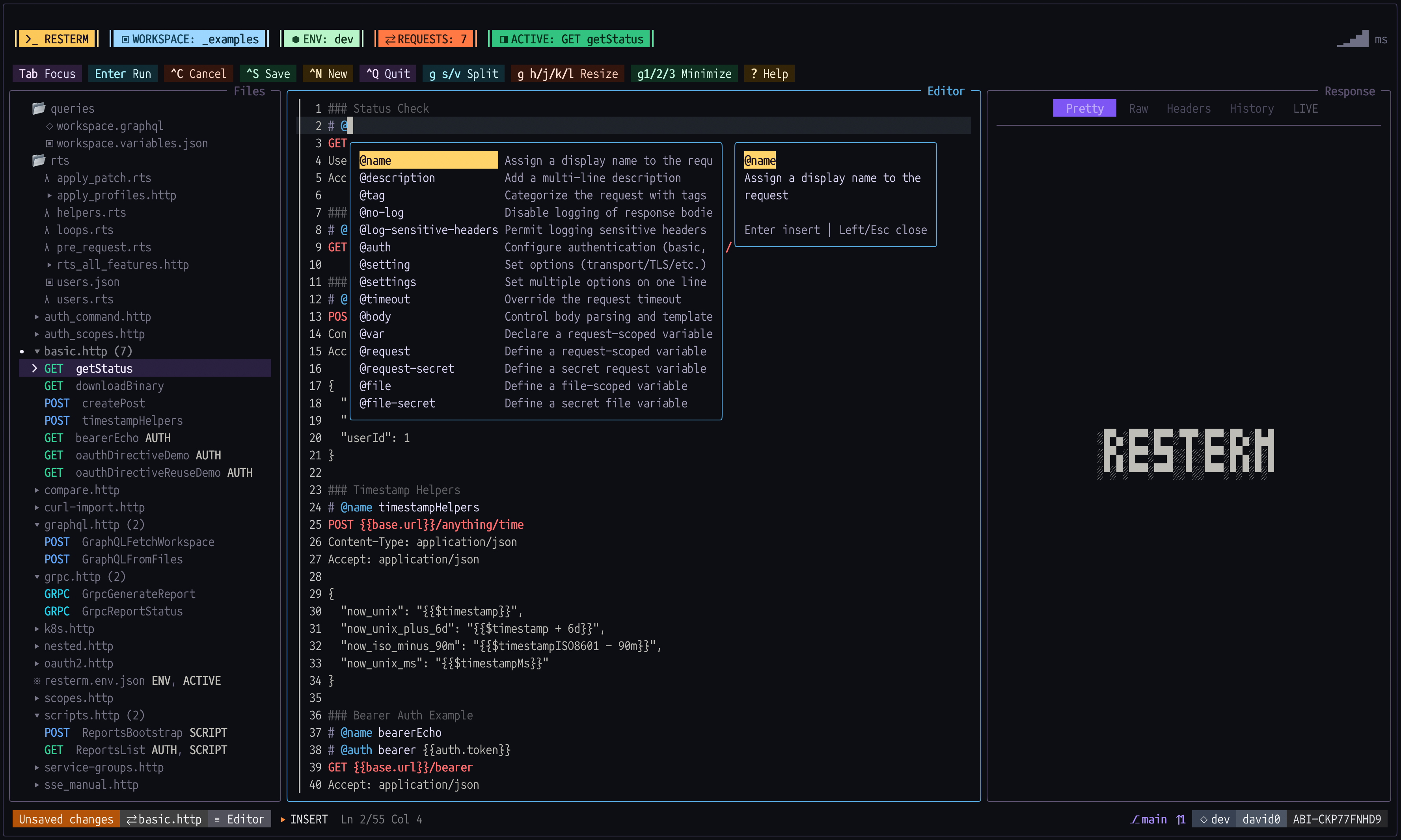
Task: Select the @timeout completion entry
Action: 536,299
